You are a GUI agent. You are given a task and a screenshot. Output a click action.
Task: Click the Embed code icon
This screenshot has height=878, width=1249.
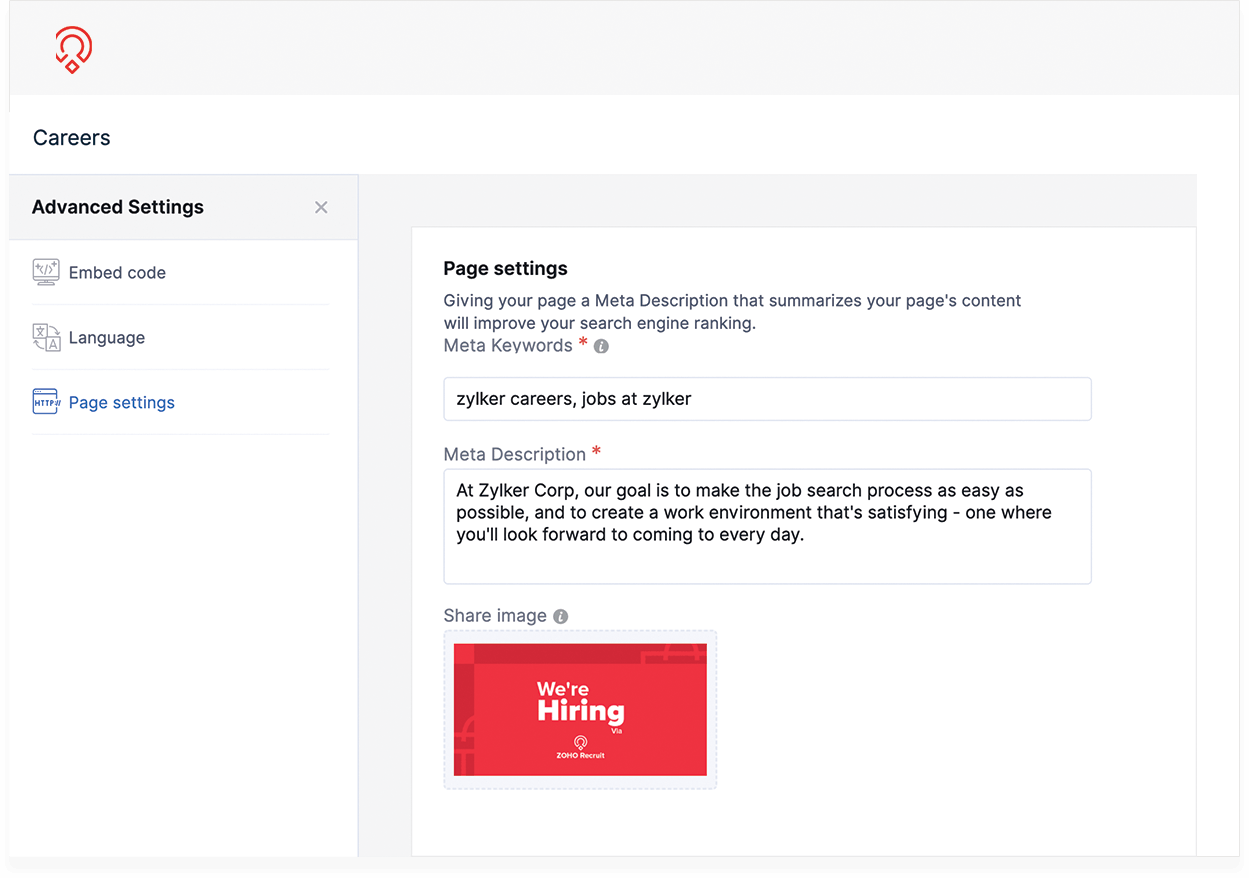click(46, 272)
